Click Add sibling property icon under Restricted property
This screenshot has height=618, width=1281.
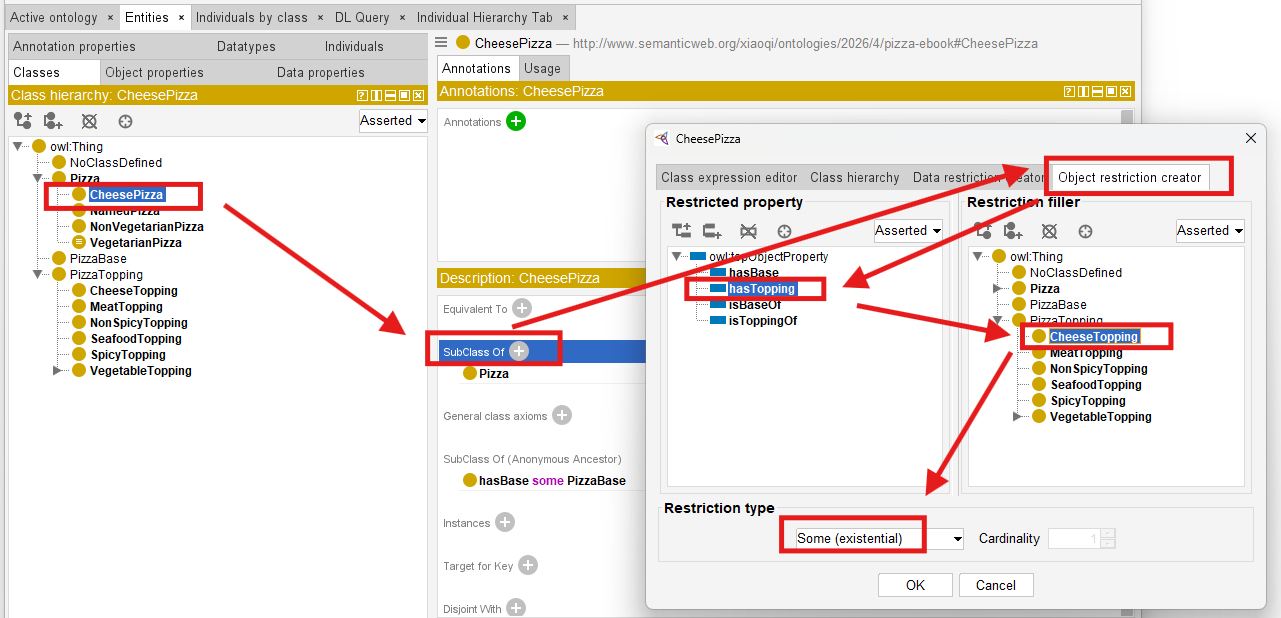pyautogui.click(x=712, y=231)
